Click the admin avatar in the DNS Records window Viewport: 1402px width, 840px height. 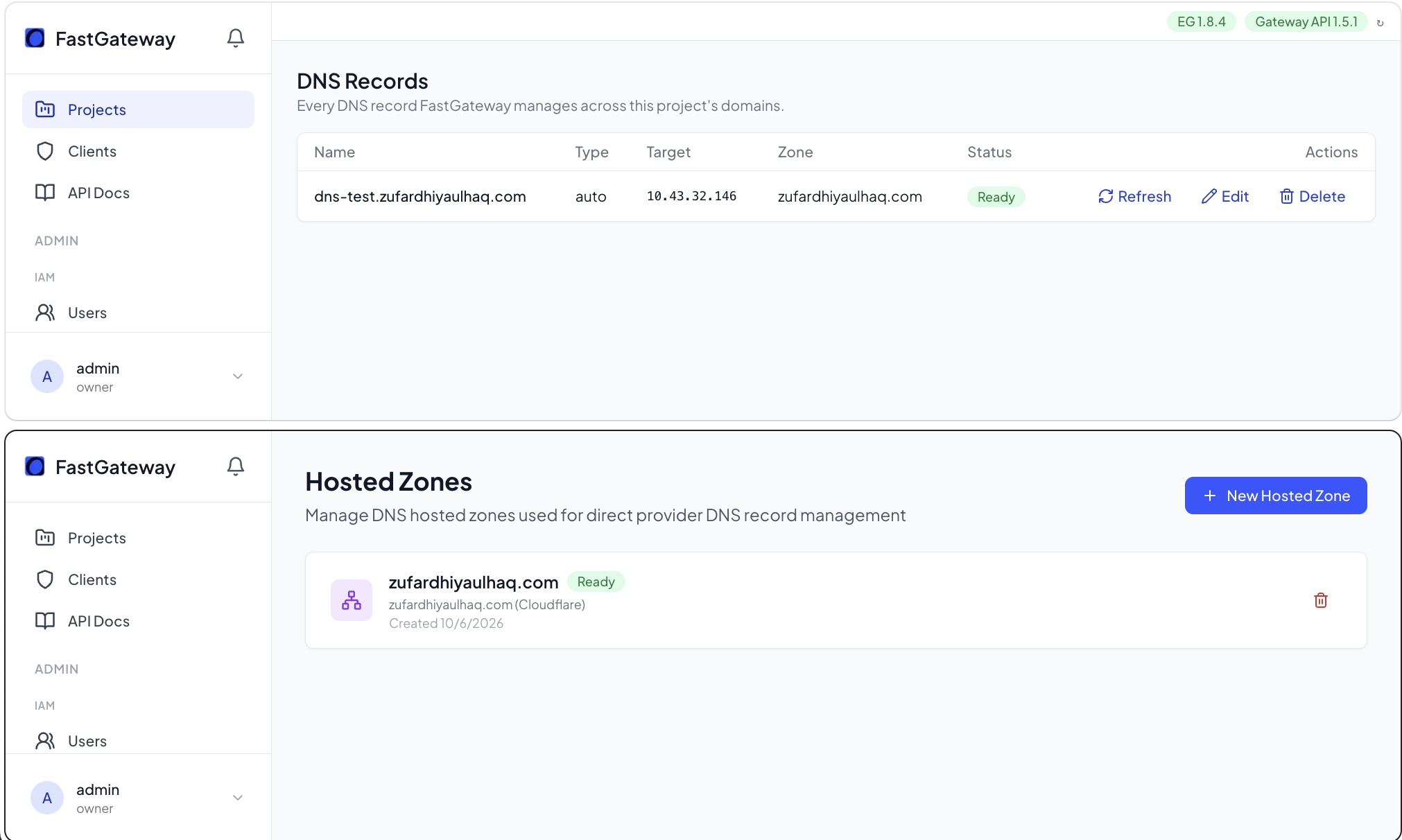(x=47, y=376)
